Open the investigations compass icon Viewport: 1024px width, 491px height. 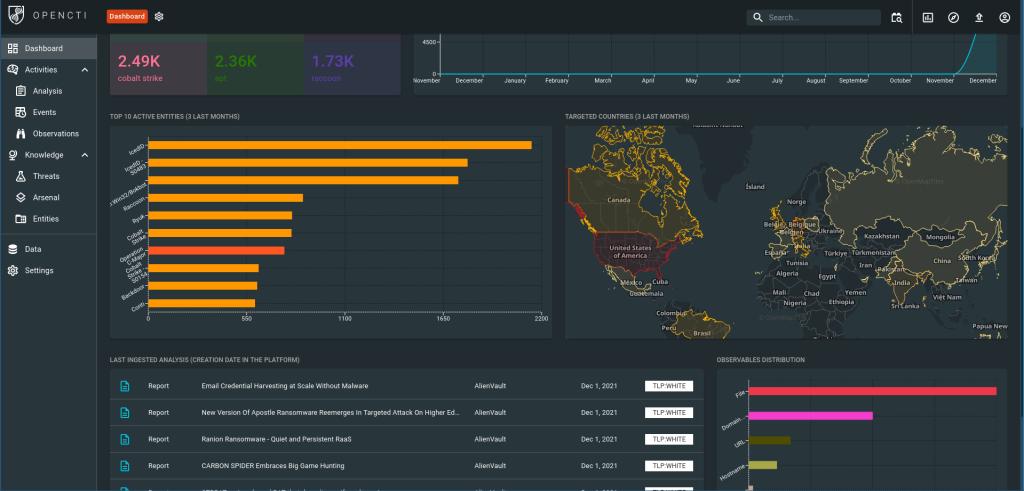coord(953,18)
